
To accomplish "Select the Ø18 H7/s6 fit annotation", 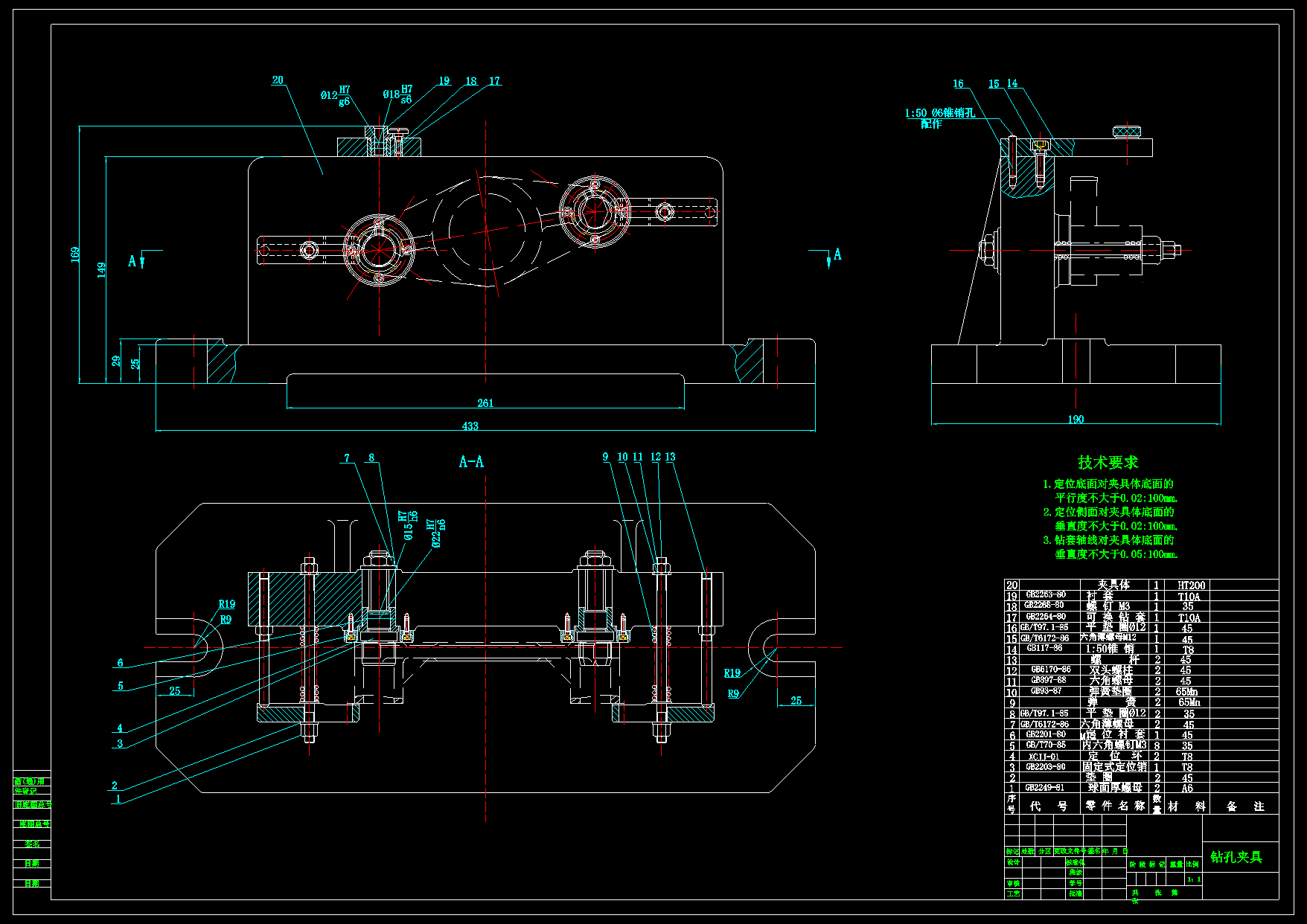I will tap(397, 94).
